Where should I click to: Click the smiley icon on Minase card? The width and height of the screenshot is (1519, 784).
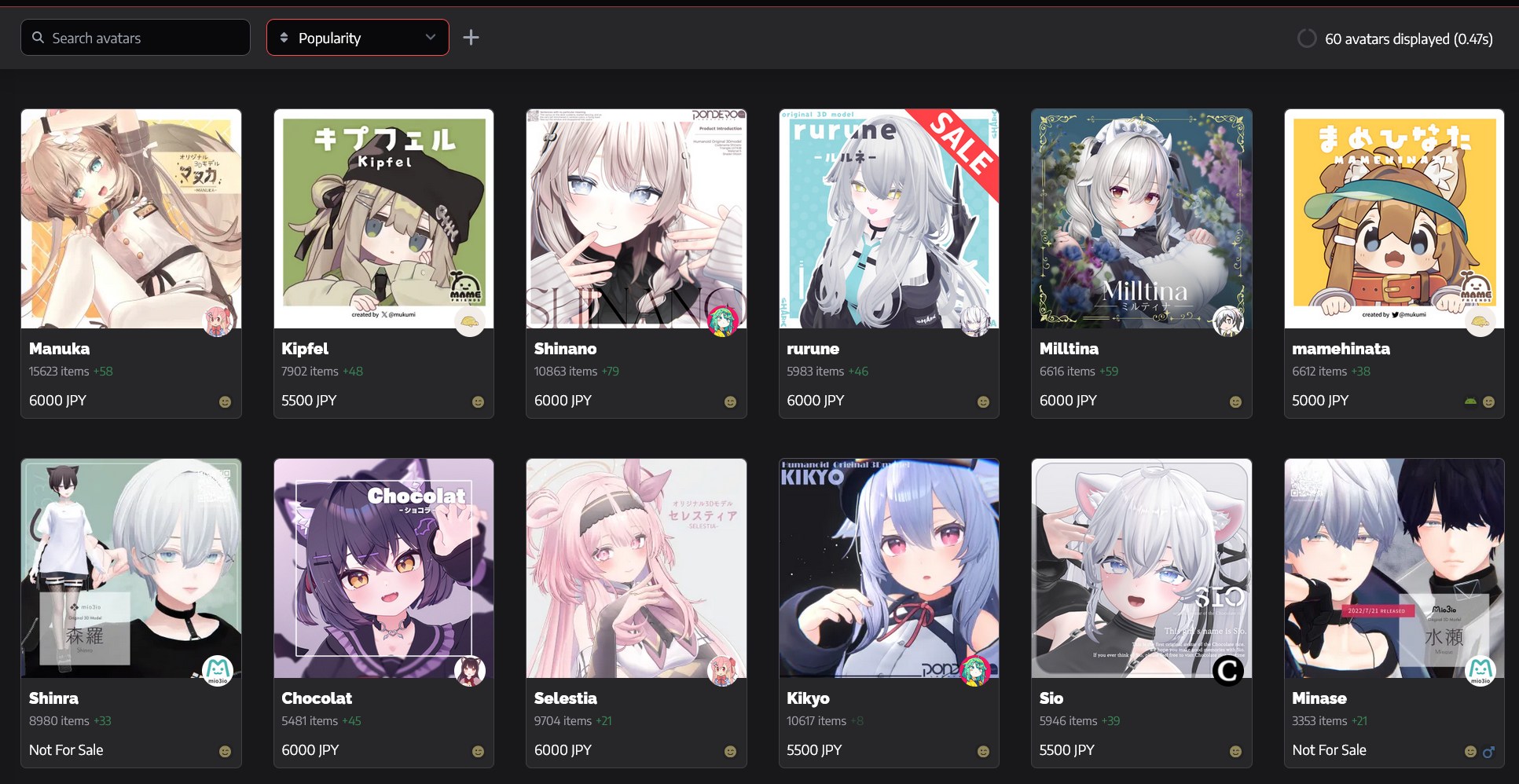click(1470, 752)
